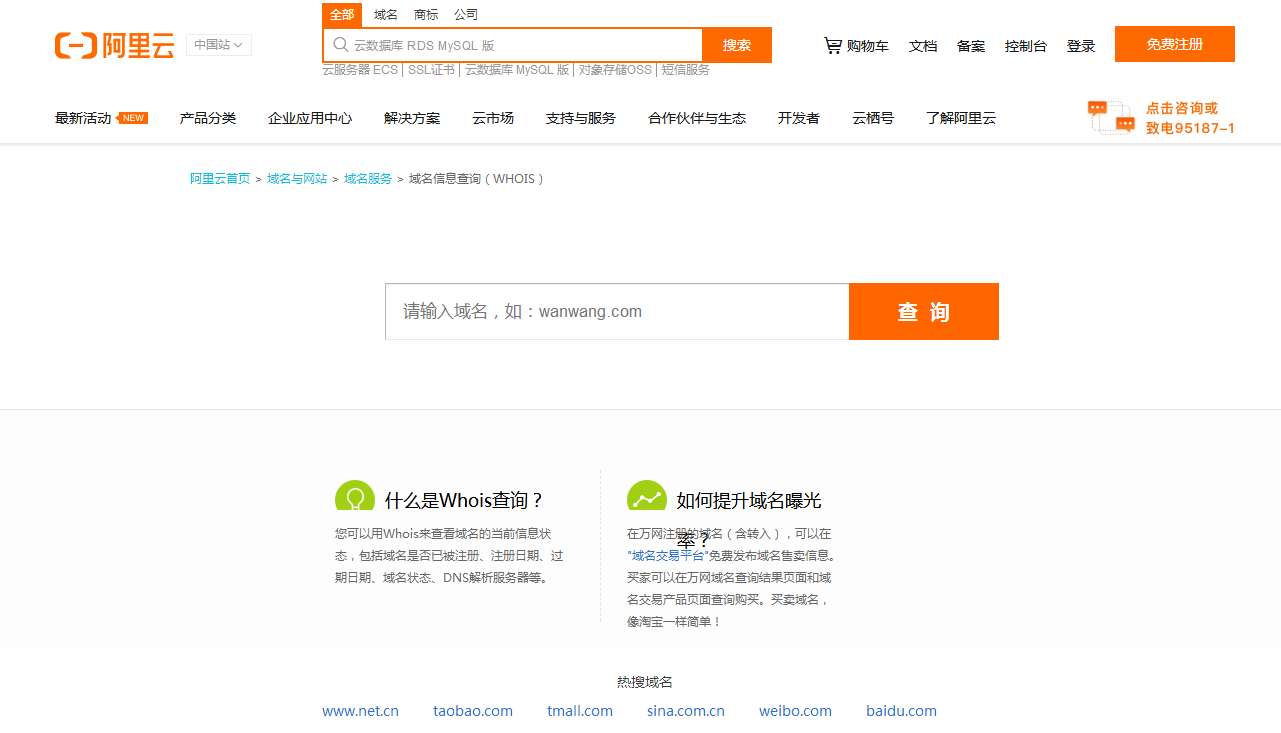Click the 什么是Whois查询？ heading

(465, 501)
